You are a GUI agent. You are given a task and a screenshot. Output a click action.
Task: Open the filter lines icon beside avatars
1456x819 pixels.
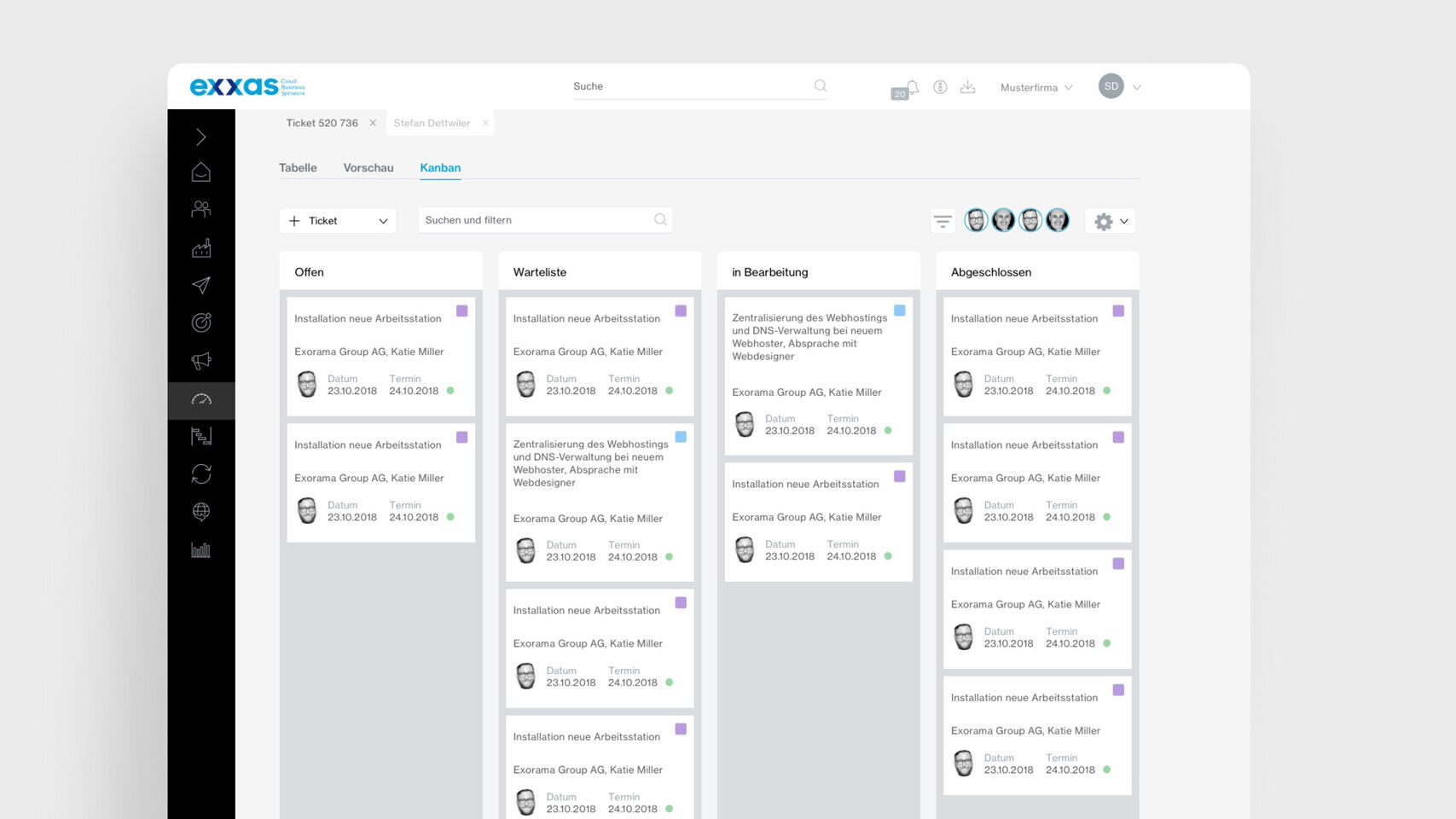coord(943,221)
